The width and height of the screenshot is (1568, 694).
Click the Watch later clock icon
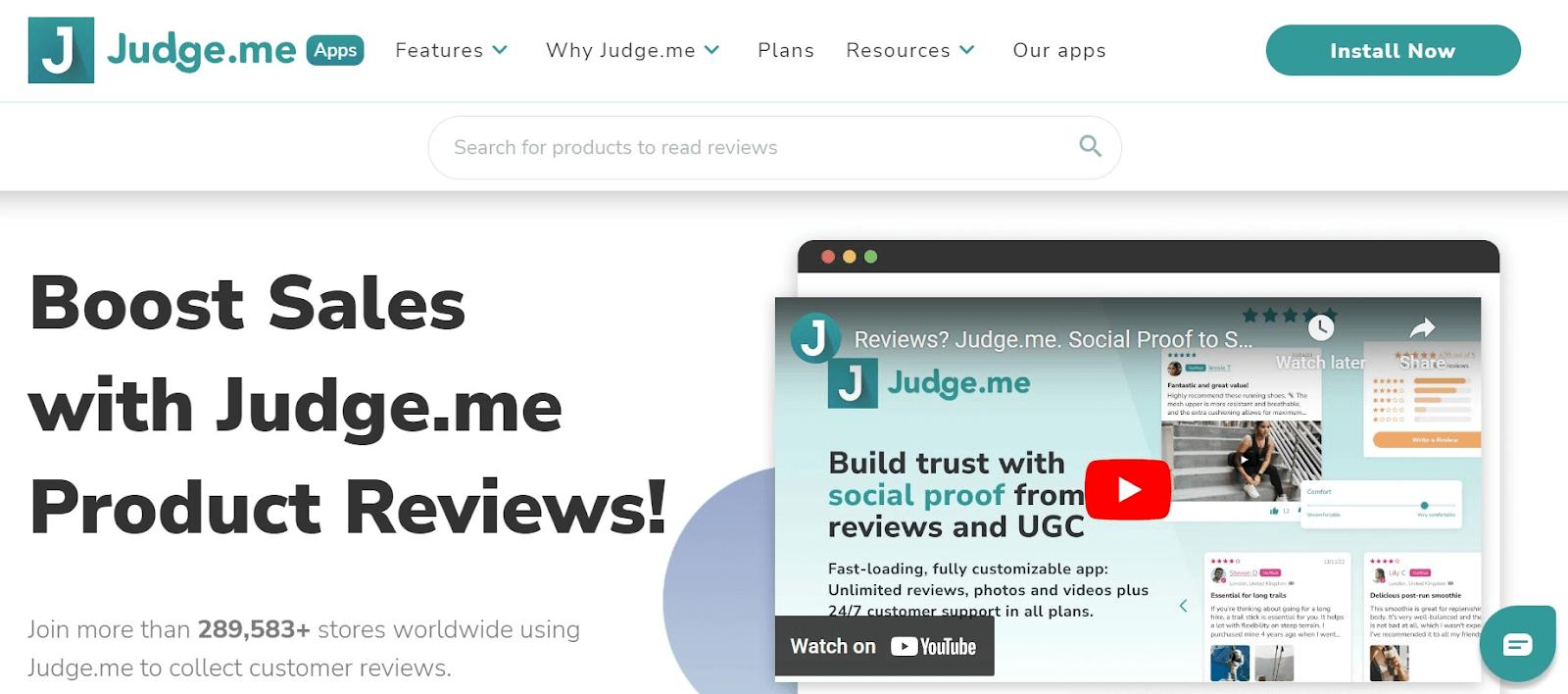(1320, 327)
